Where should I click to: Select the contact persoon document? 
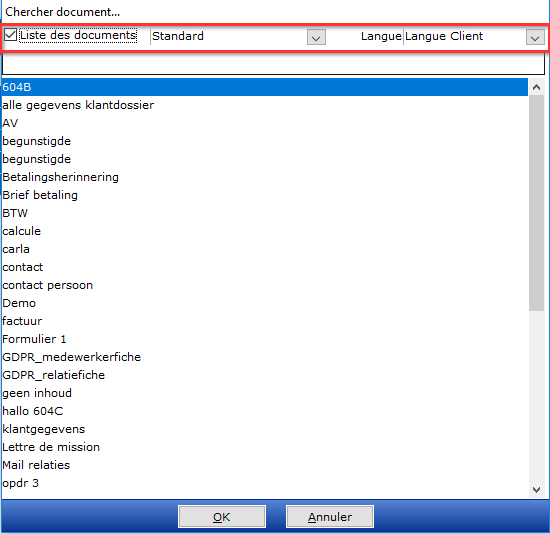(x=264, y=285)
